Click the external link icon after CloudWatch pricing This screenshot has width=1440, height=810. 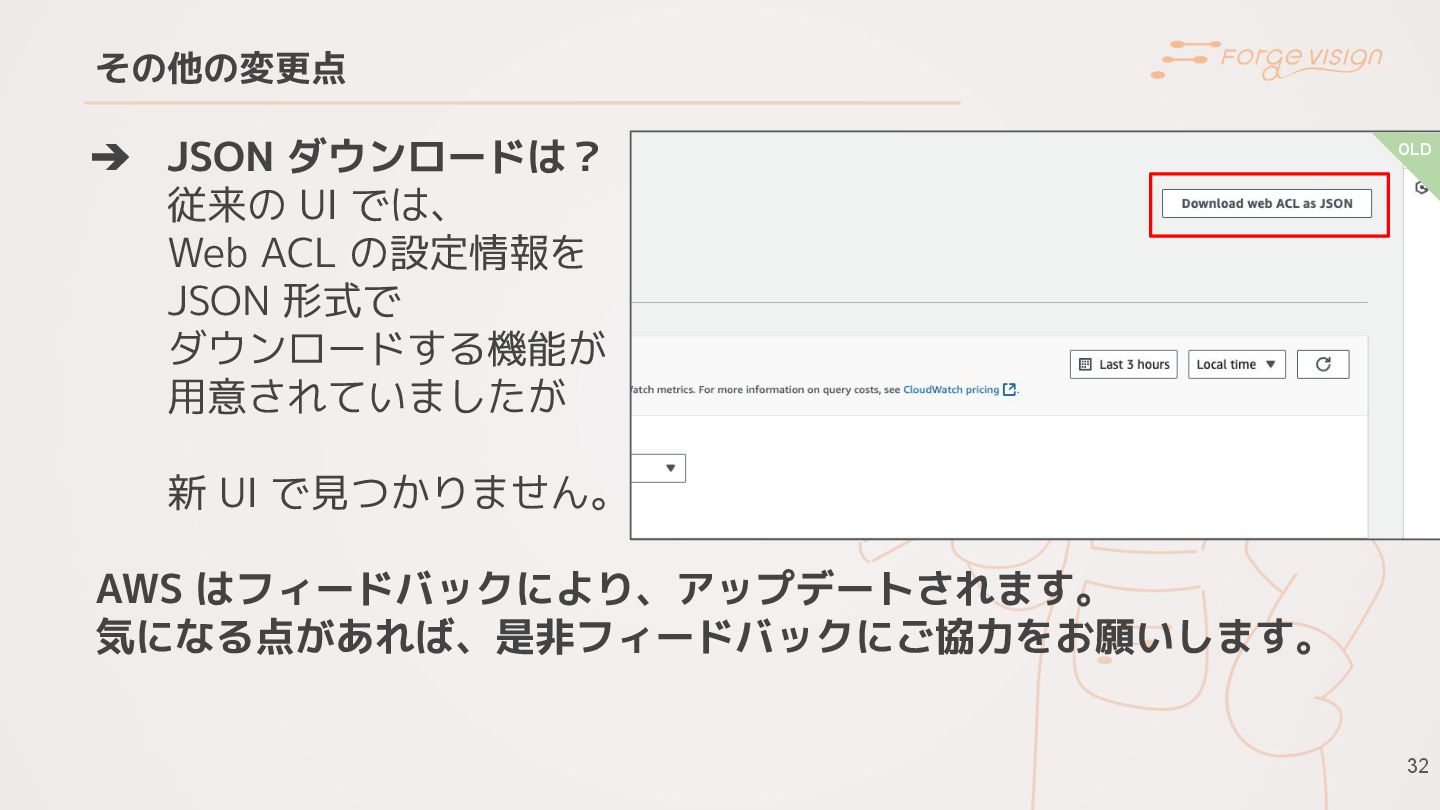(x=1010, y=390)
